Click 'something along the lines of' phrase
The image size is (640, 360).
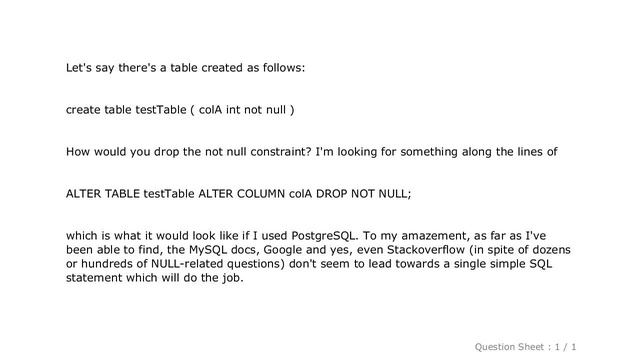(479, 152)
